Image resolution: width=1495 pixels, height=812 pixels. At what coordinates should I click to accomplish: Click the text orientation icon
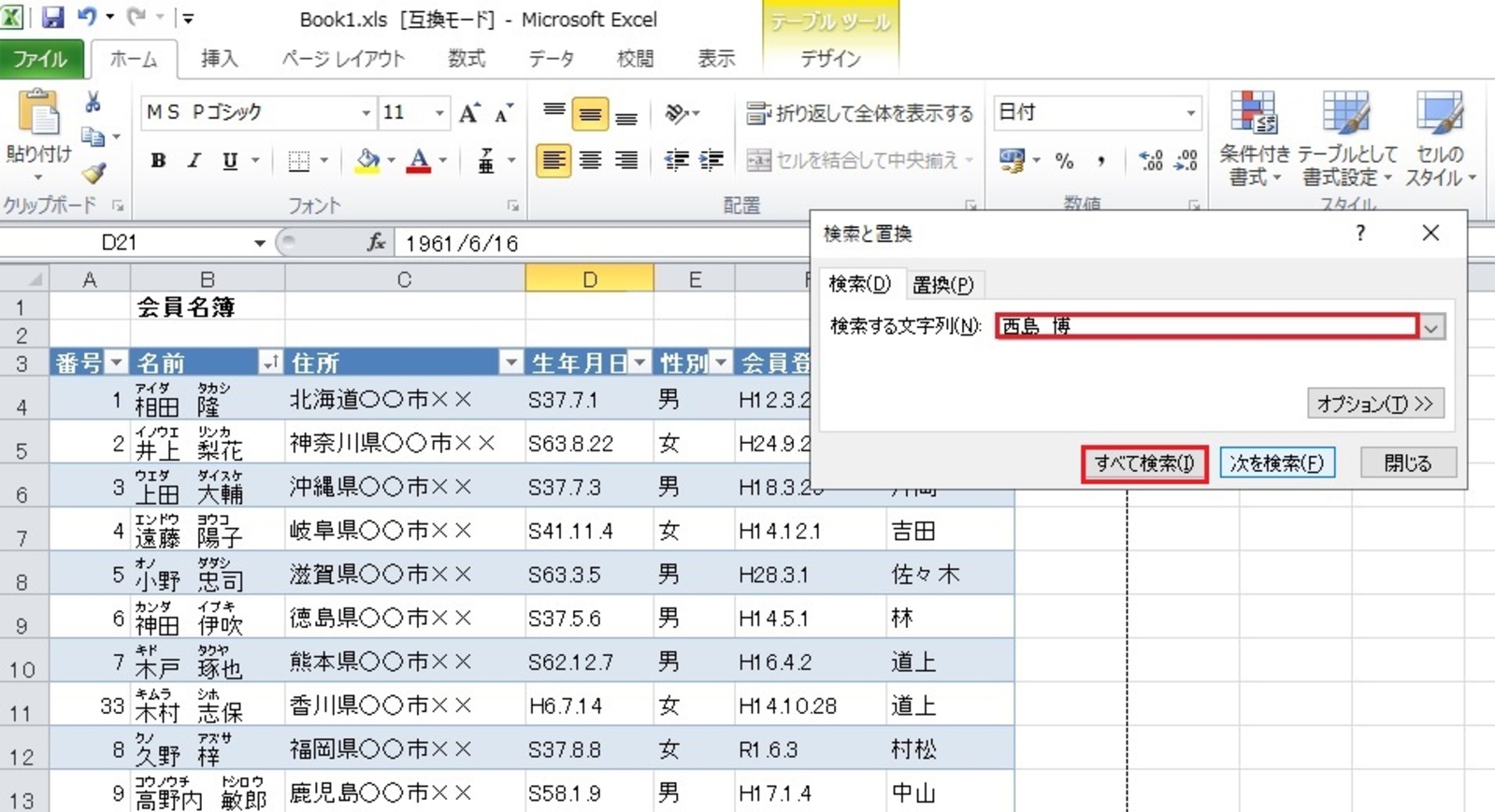click(x=677, y=113)
